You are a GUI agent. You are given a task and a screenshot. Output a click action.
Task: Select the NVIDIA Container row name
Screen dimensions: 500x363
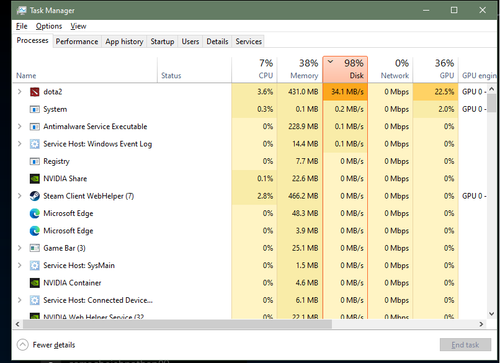tap(72, 283)
